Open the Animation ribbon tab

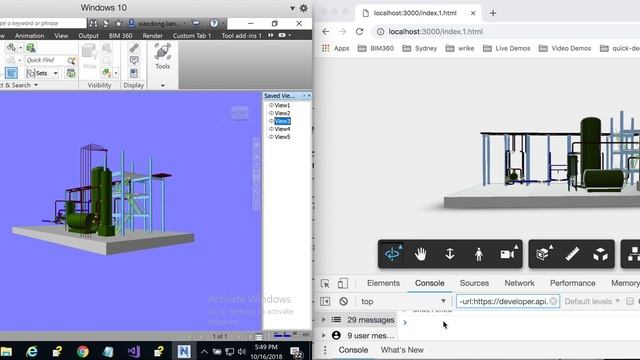pos(29,36)
